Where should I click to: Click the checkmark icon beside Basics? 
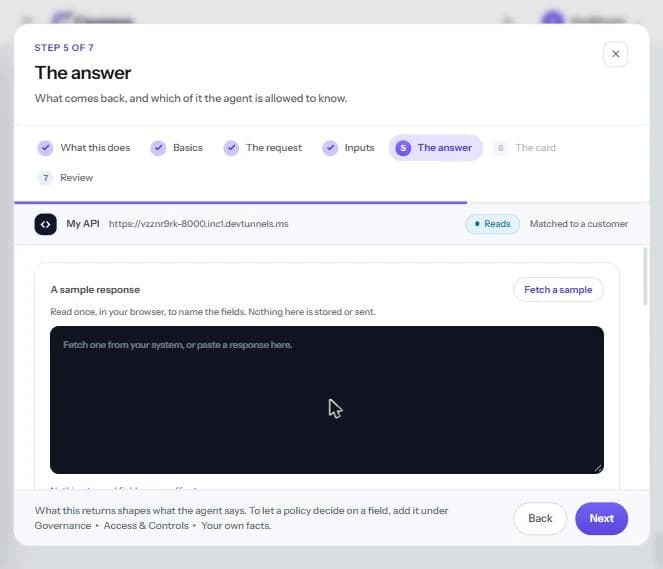pos(158,148)
